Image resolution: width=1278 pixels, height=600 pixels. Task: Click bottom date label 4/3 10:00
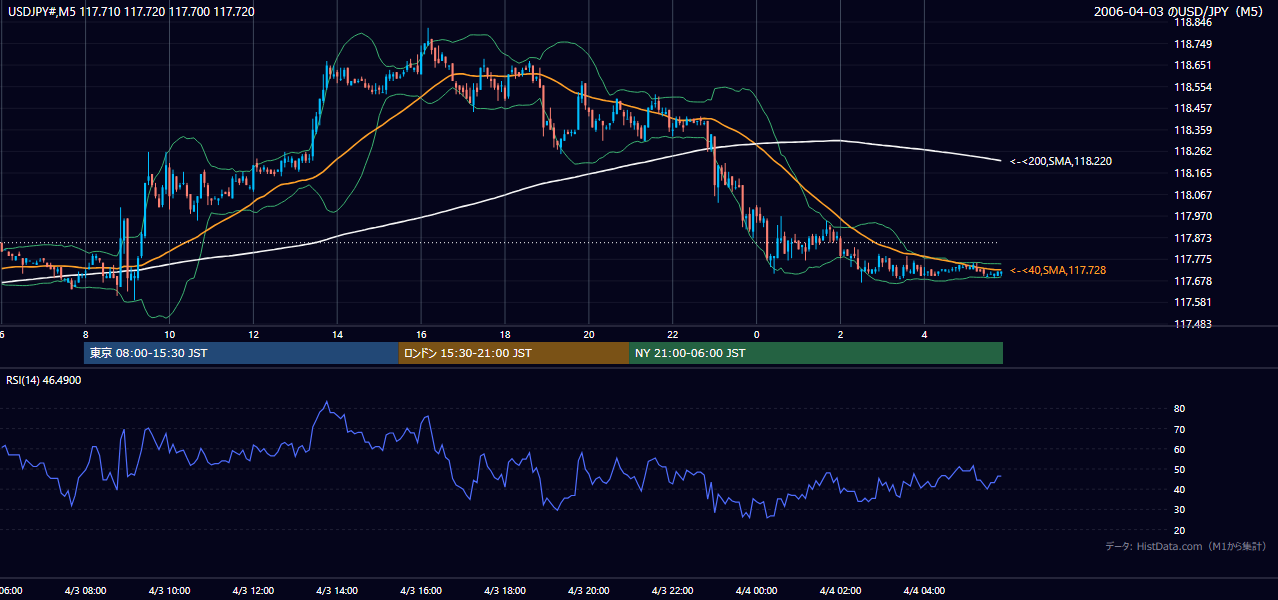[170, 590]
